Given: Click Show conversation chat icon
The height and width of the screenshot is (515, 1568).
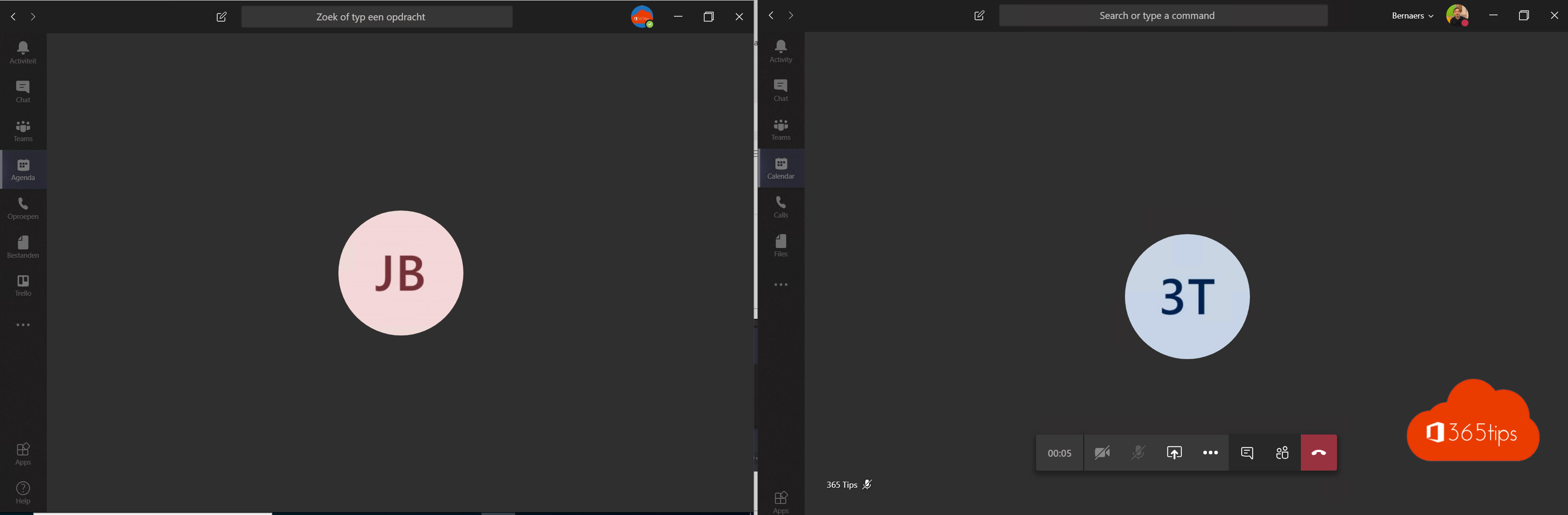Looking at the screenshot, I should pos(1247,452).
